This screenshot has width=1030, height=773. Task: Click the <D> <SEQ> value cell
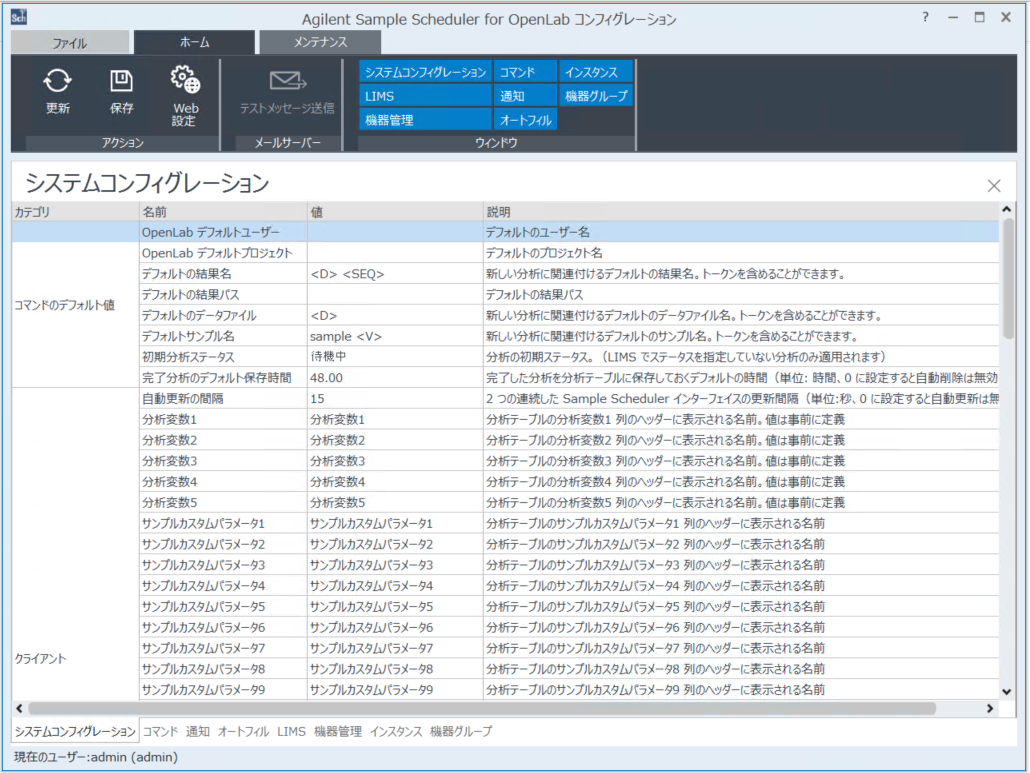coord(395,274)
